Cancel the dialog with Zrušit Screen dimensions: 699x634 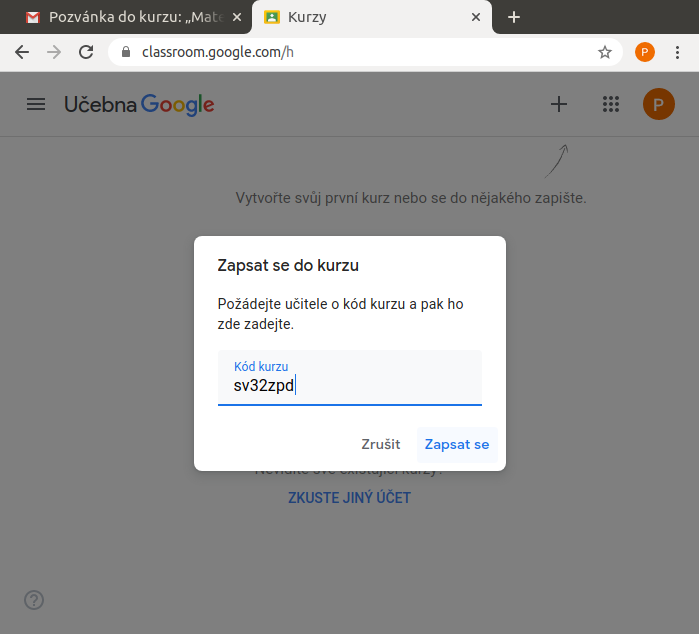tap(380, 444)
